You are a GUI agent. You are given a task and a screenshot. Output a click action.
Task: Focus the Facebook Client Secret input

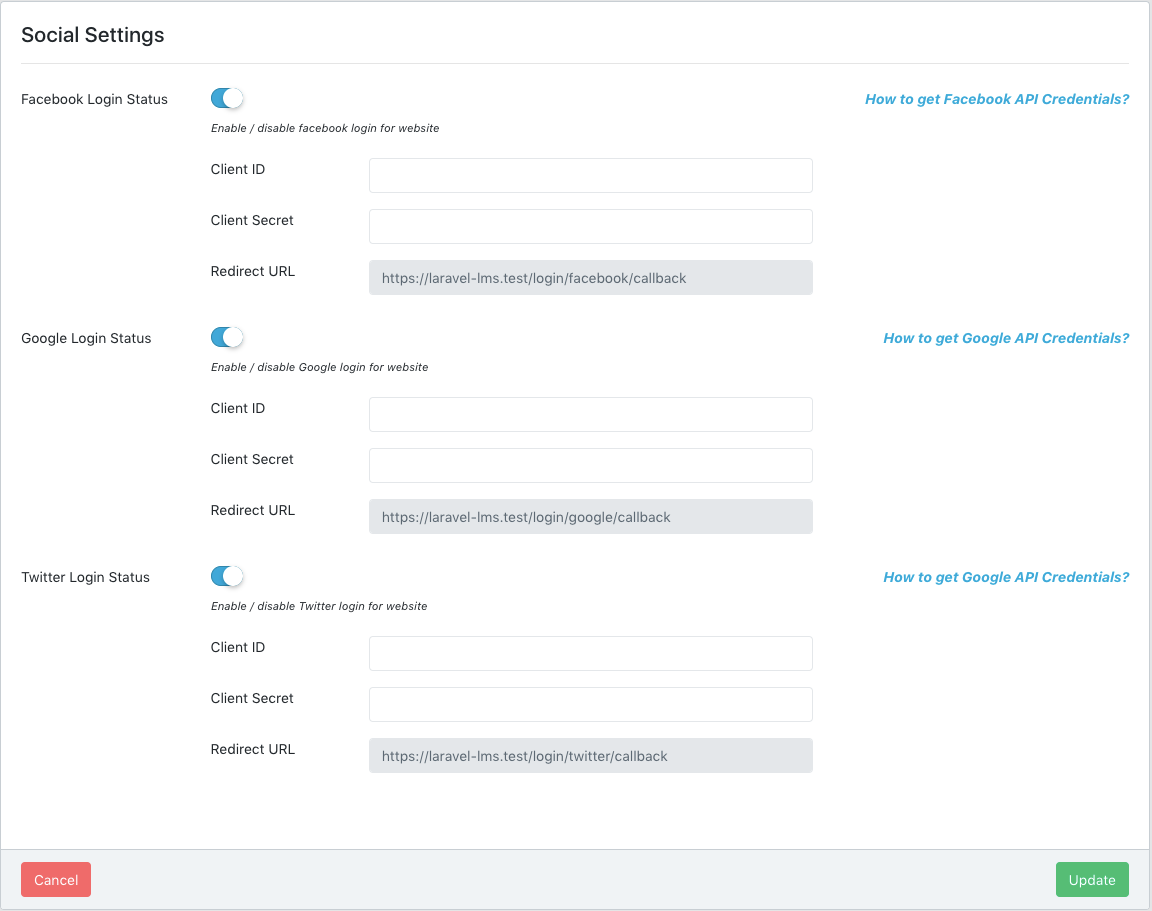coord(590,226)
